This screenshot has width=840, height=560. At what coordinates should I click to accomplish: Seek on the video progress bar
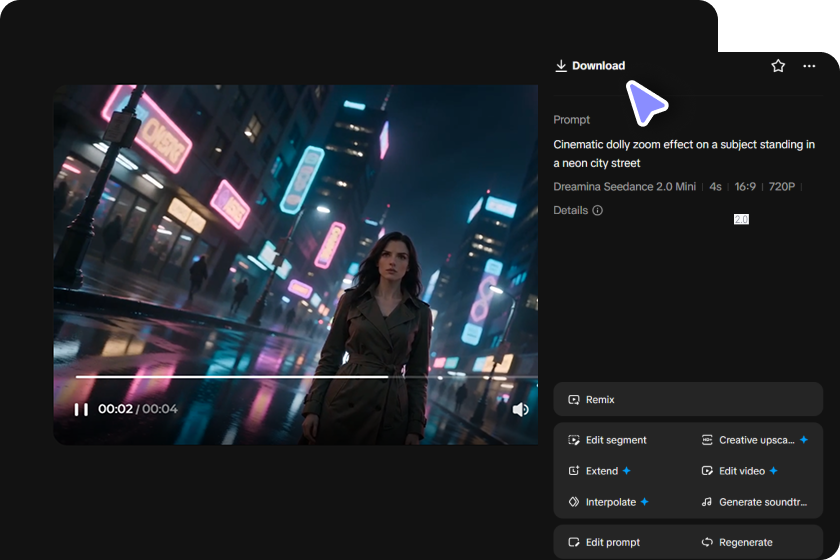[306, 377]
